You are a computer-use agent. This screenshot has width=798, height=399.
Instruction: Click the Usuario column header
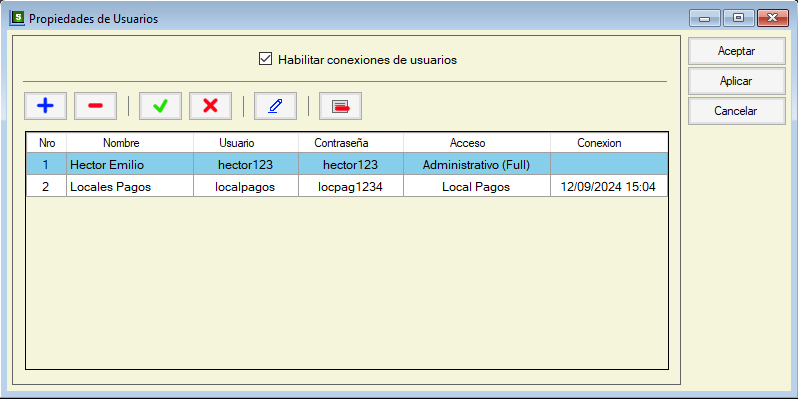(246, 143)
